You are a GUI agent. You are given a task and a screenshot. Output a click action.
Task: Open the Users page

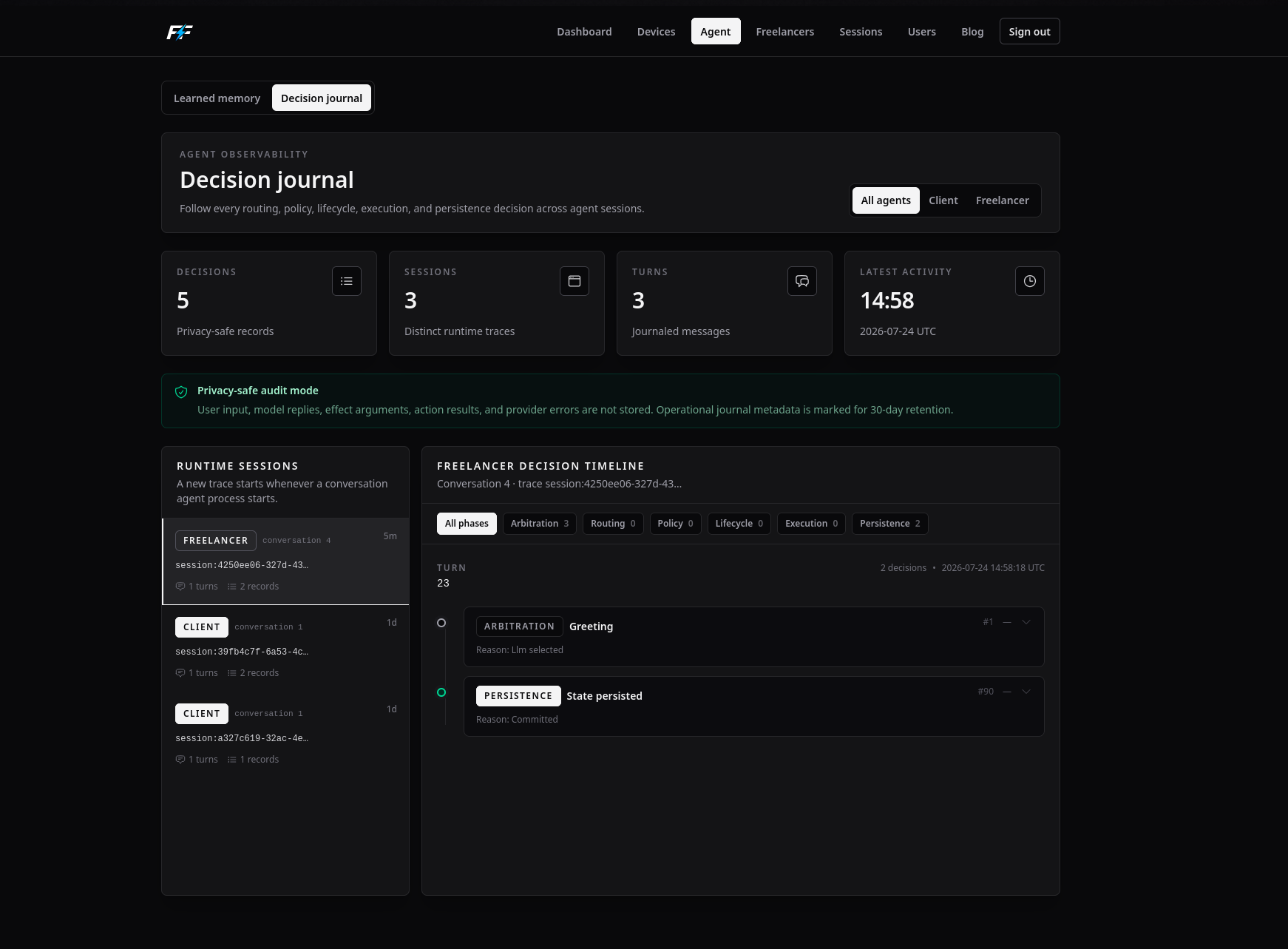pos(922,32)
